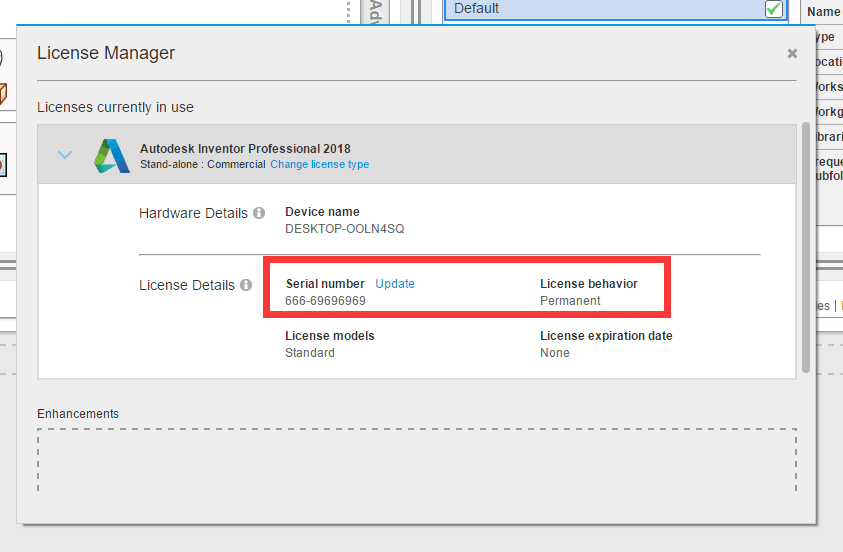Click the device name DESKTOP-OOLN4SQ
Screen dimensions: 843x552
(344, 228)
